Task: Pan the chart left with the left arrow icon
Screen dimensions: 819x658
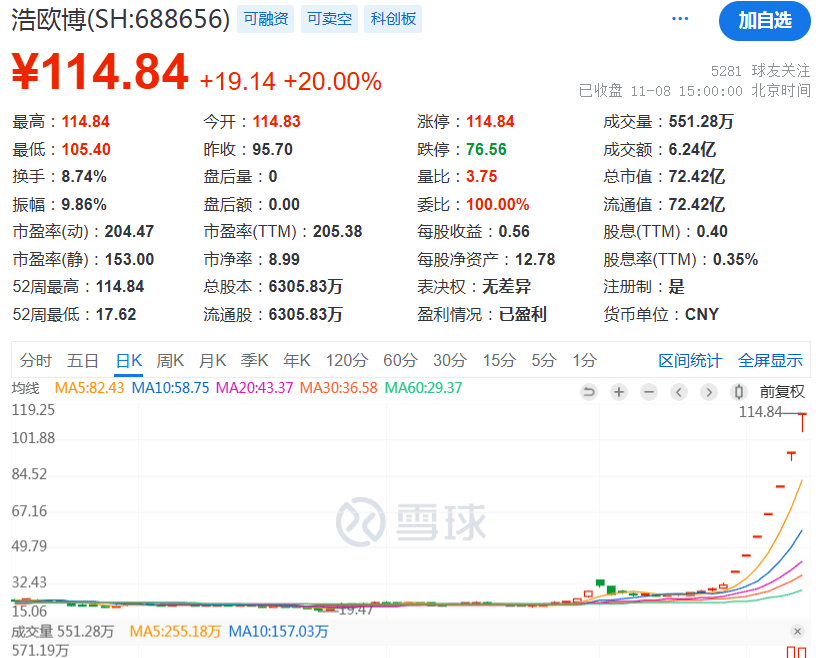Action: tap(678, 392)
